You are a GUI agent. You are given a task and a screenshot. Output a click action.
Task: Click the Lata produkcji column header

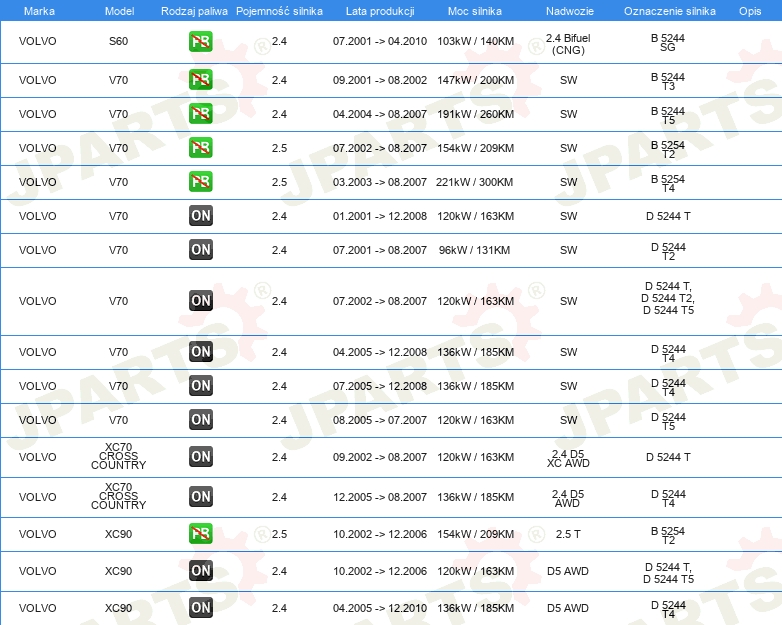pos(380,11)
